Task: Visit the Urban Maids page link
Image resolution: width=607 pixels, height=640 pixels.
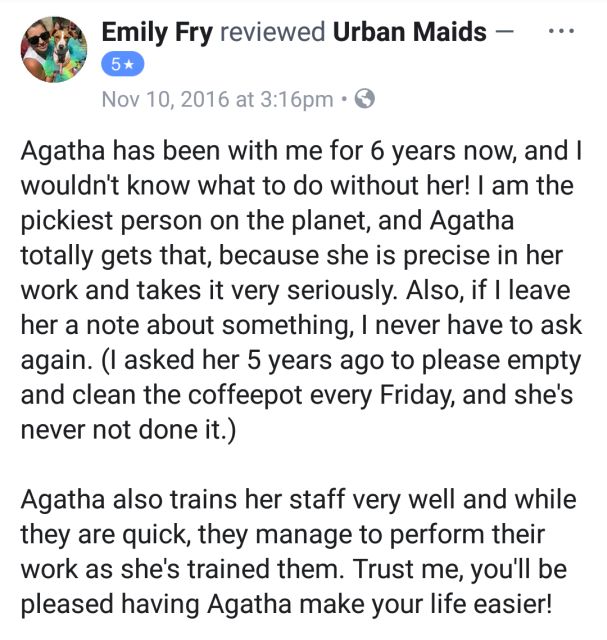Action: [409, 32]
